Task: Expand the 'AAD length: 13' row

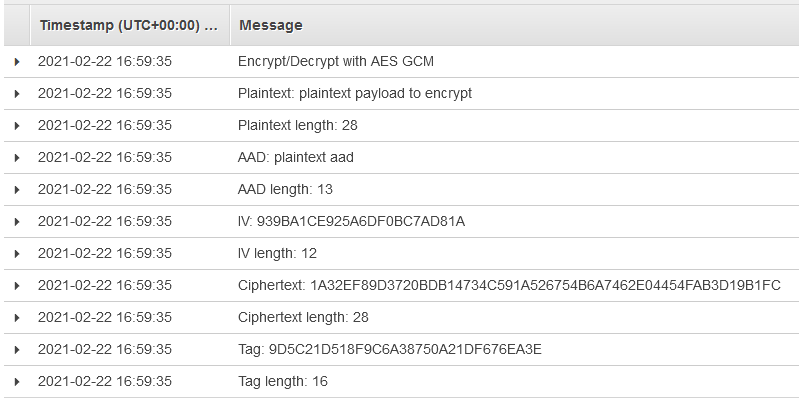Action: coord(17,190)
